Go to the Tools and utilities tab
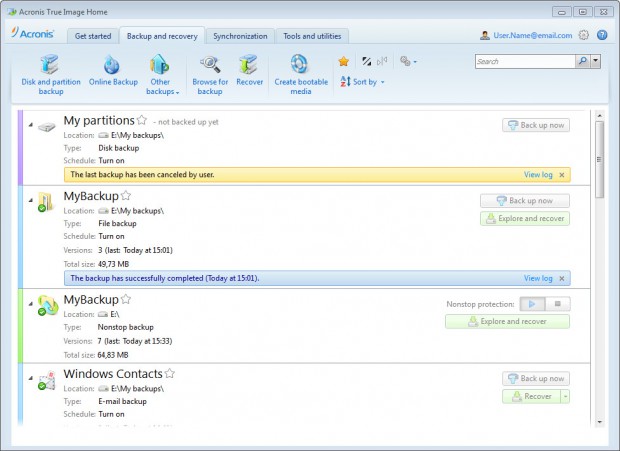Screen dimensions: 620x451 (x=312, y=36)
